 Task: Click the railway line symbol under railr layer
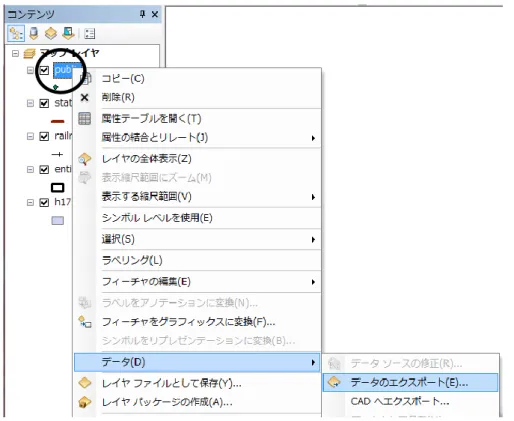57,154
